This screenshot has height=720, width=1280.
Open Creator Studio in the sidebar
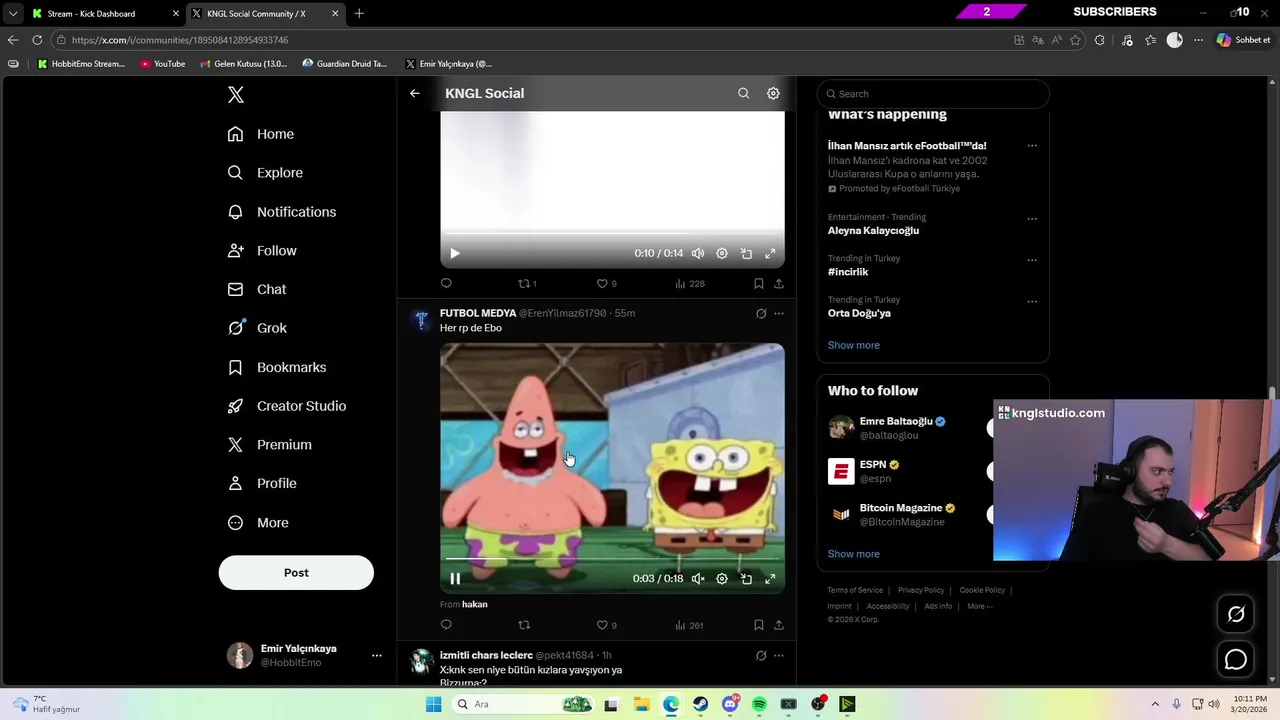287,406
